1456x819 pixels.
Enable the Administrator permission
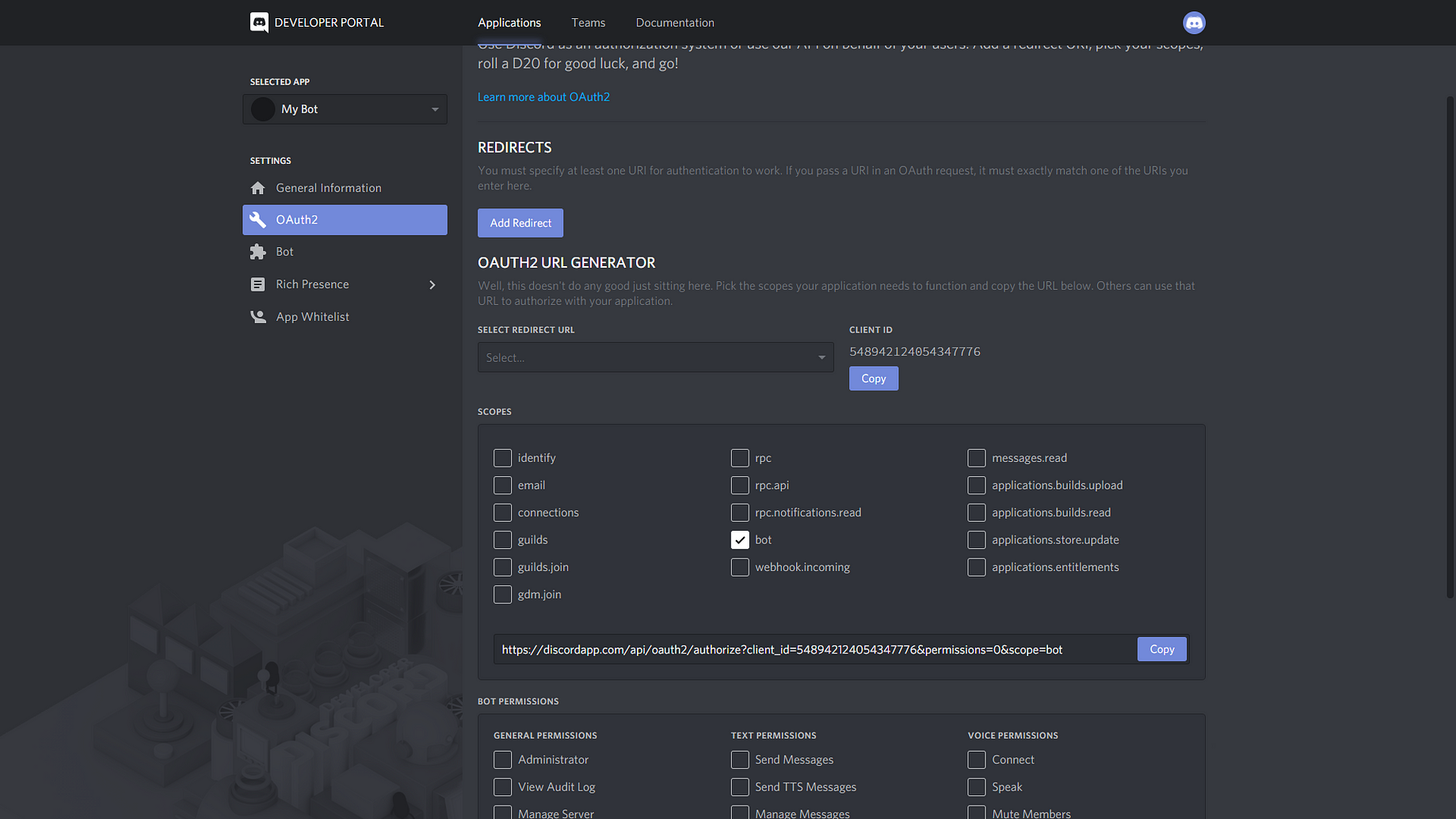(502, 760)
